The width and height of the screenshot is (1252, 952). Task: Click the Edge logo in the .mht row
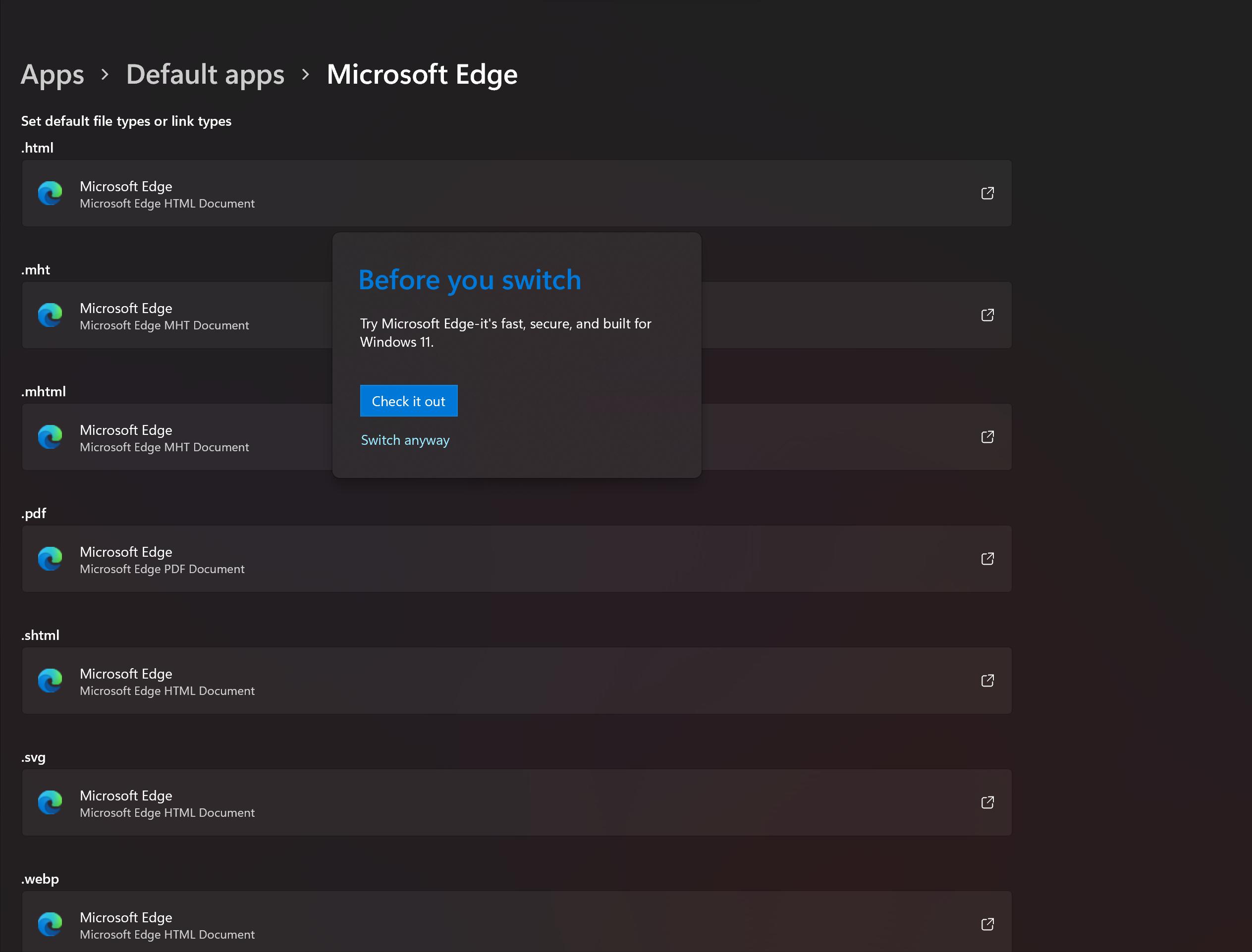click(x=51, y=315)
